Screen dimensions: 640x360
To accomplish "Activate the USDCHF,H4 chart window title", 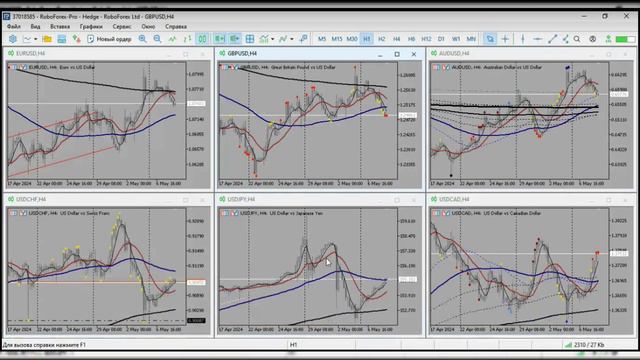I will (31, 199).
